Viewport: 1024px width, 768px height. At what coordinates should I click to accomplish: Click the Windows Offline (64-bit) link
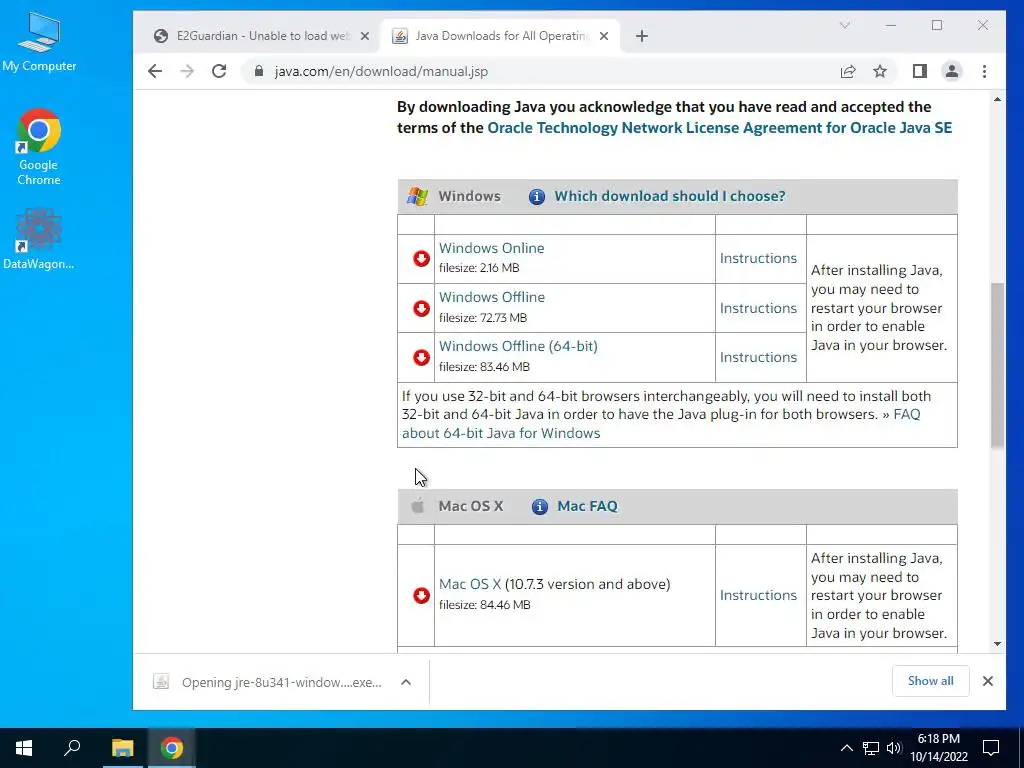pyautogui.click(x=519, y=346)
